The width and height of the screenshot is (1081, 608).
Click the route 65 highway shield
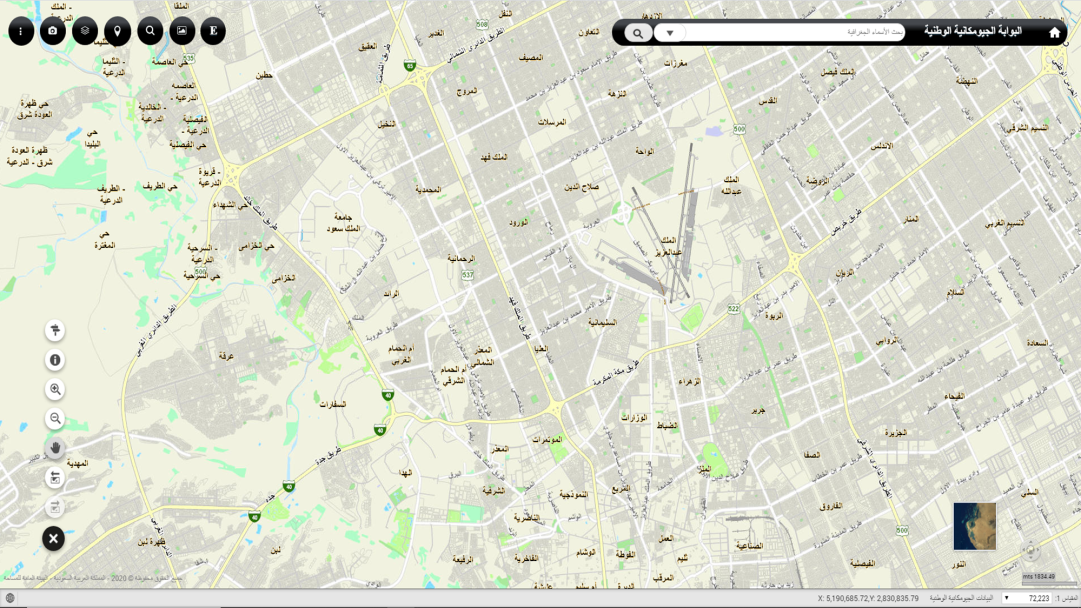click(410, 66)
